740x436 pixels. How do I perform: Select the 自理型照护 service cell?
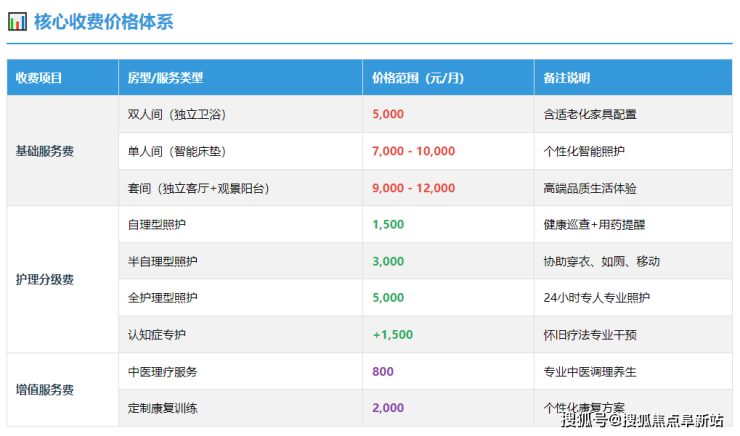pos(157,224)
